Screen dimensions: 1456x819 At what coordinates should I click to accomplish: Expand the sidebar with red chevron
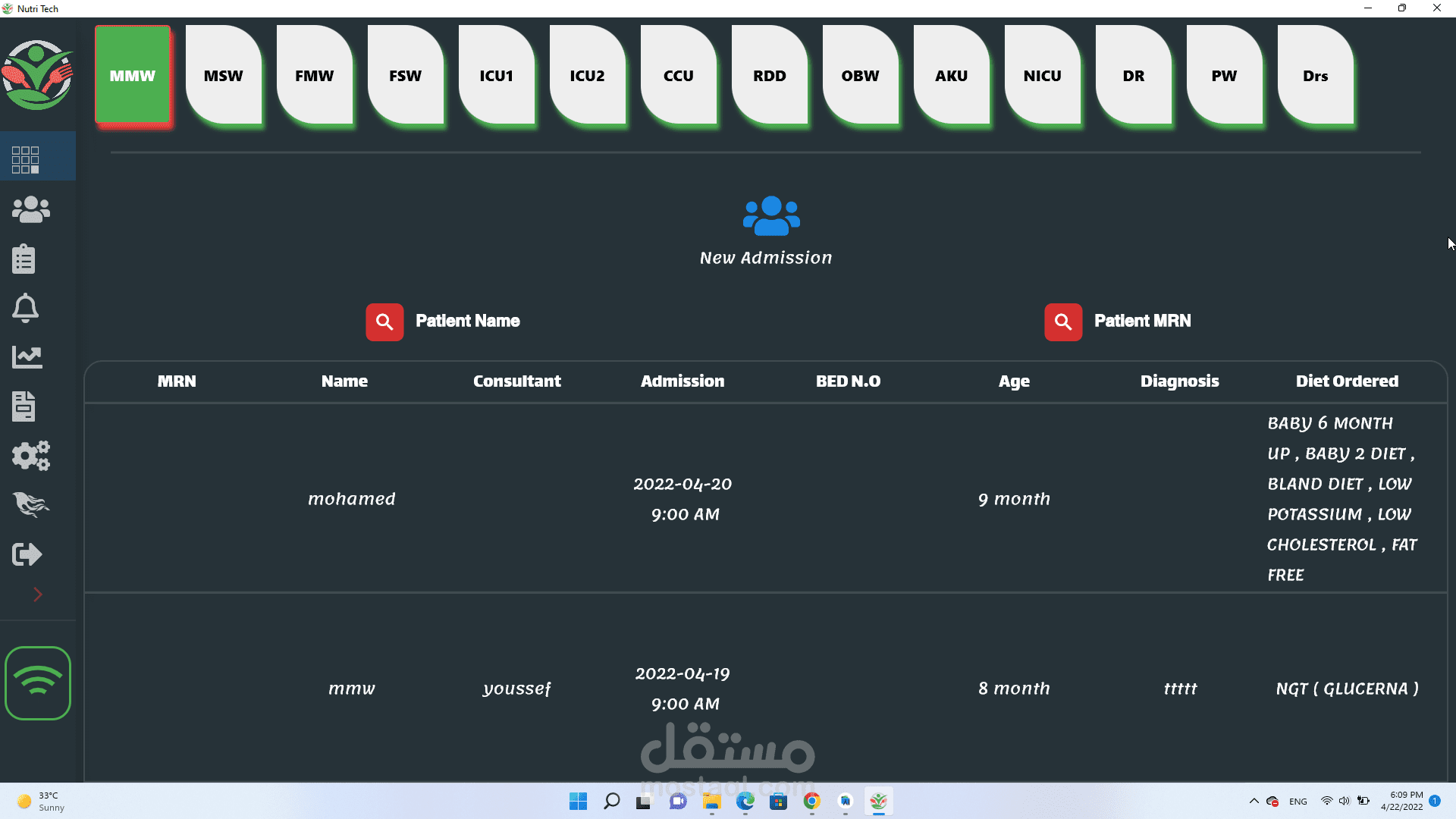point(38,595)
